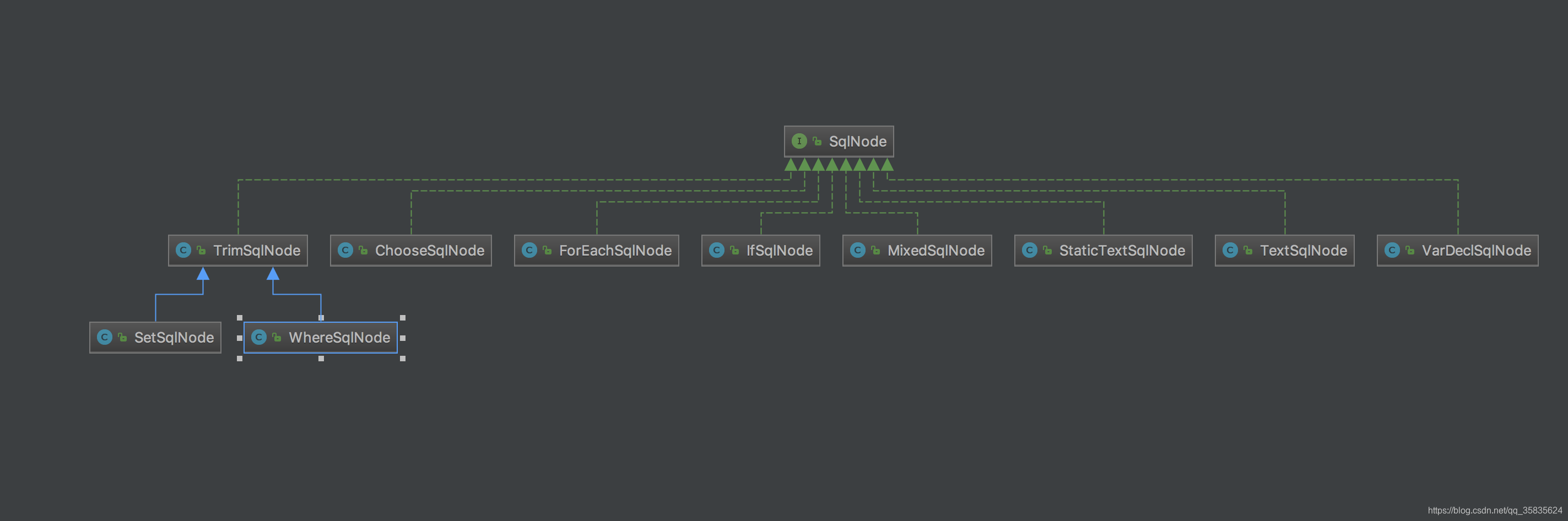Click the class icon on SetSqlNode

coord(105,337)
